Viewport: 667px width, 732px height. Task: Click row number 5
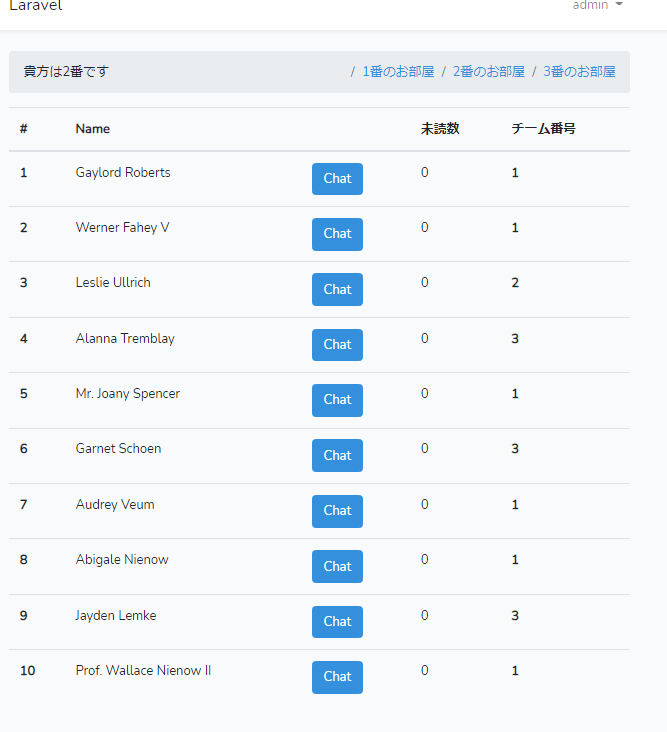point(24,394)
